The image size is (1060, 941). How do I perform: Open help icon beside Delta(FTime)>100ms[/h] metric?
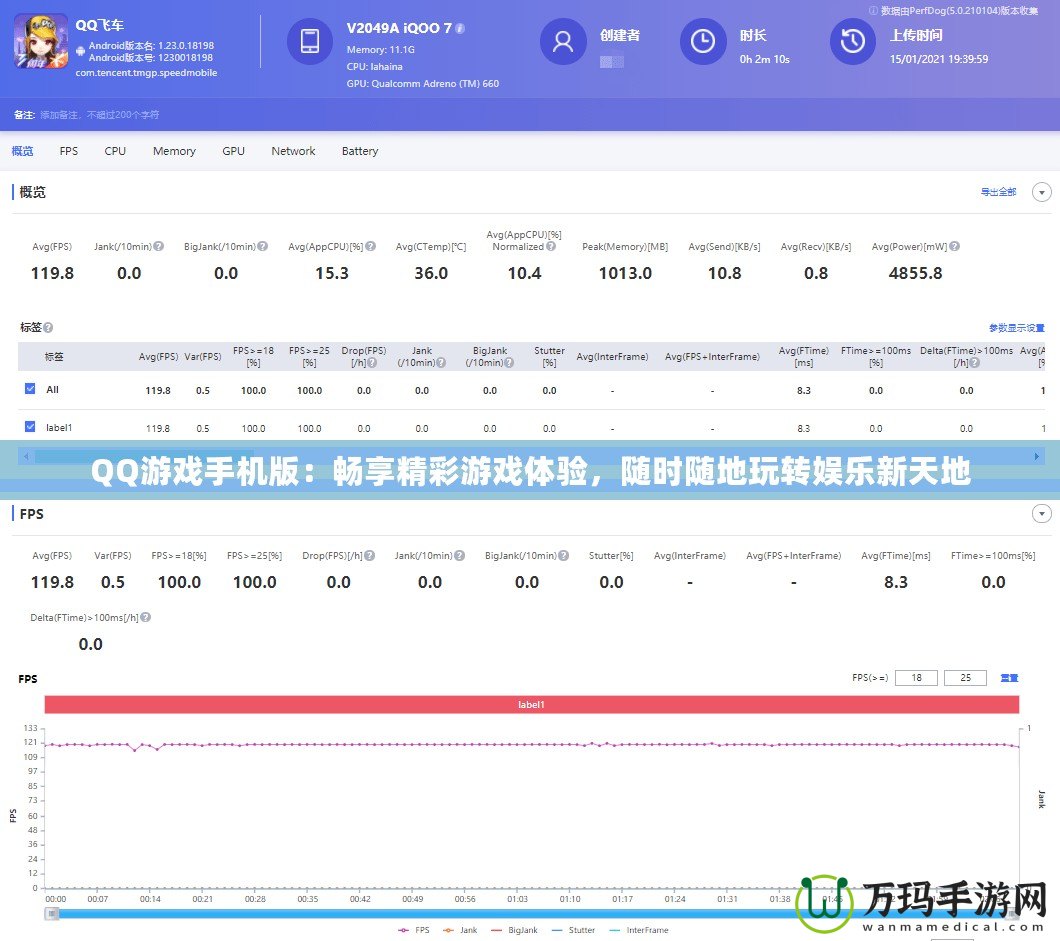pos(145,617)
